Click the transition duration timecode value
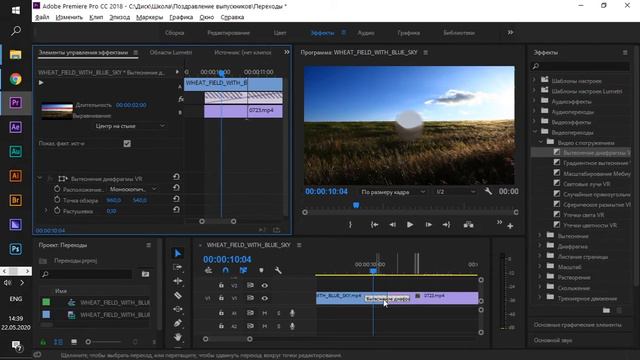 point(131,105)
